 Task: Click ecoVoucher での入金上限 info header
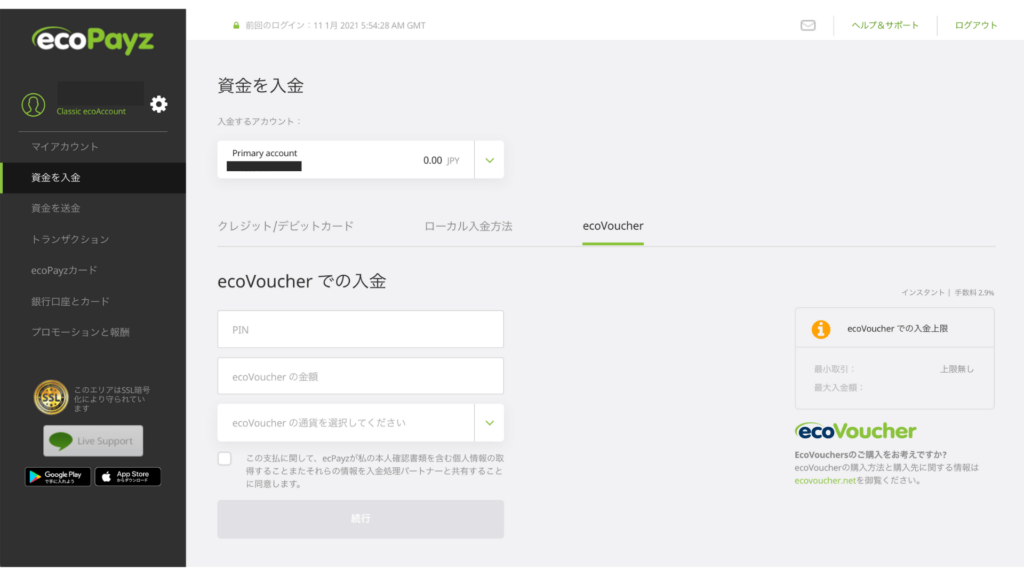pyautogui.click(x=895, y=328)
